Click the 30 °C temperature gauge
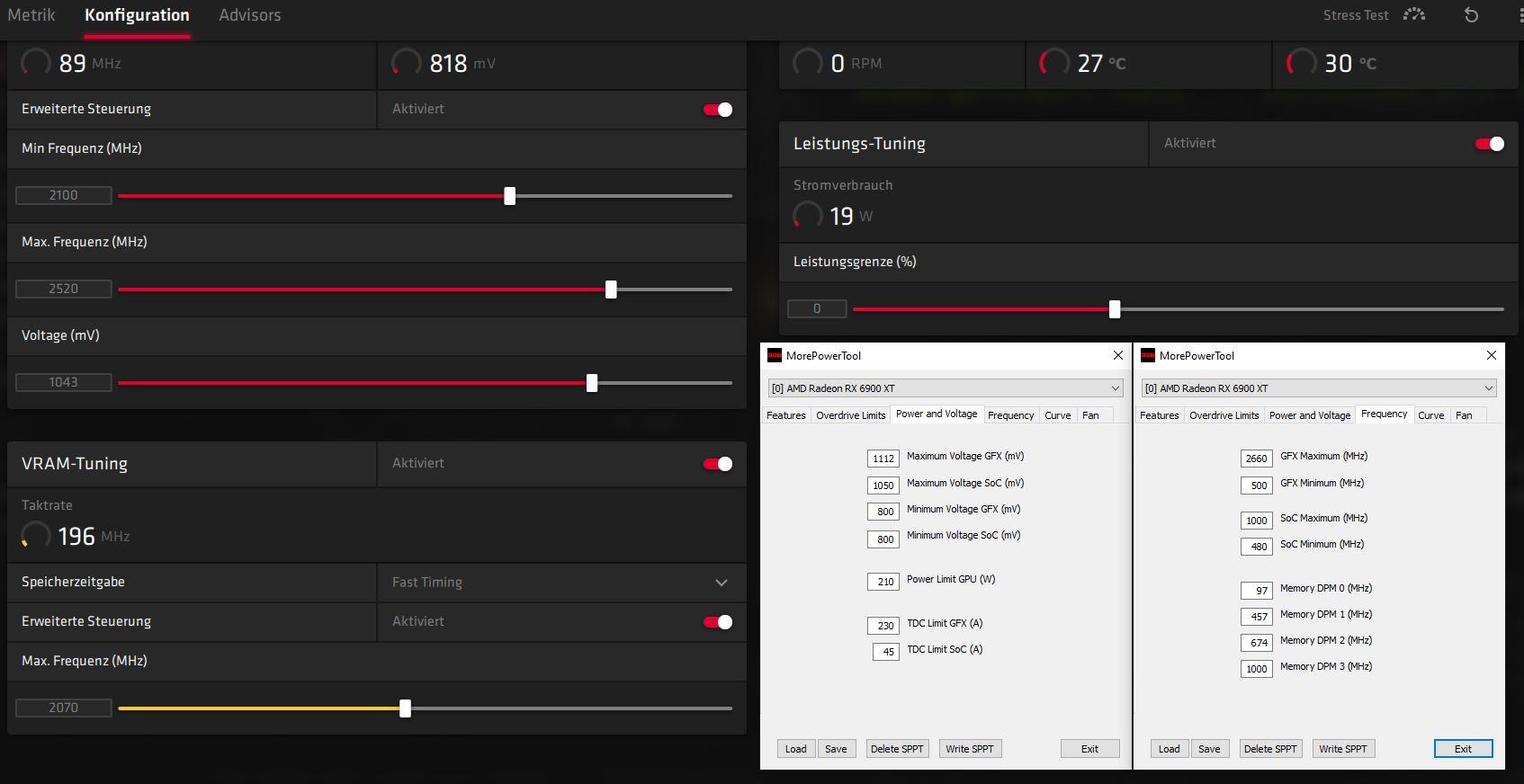 click(x=1301, y=63)
